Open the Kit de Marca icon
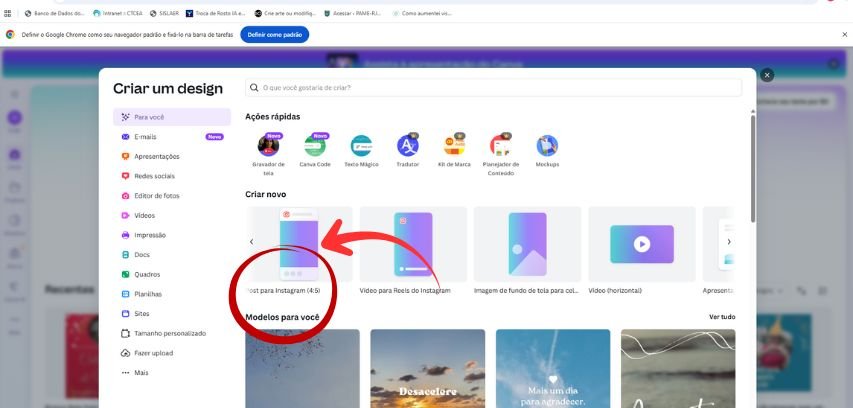Image resolution: width=853 pixels, height=408 pixels. tap(455, 147)
